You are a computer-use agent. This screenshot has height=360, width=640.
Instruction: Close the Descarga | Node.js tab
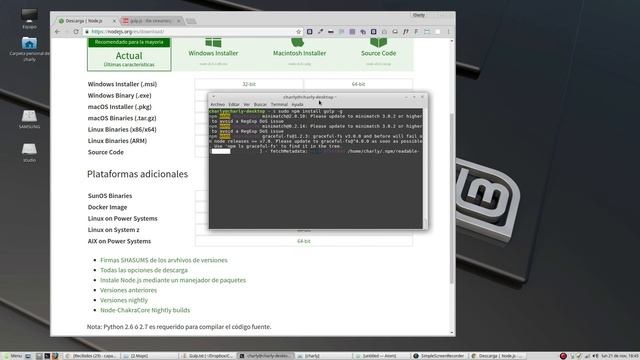pyautogui.click(x=114, y=20)
